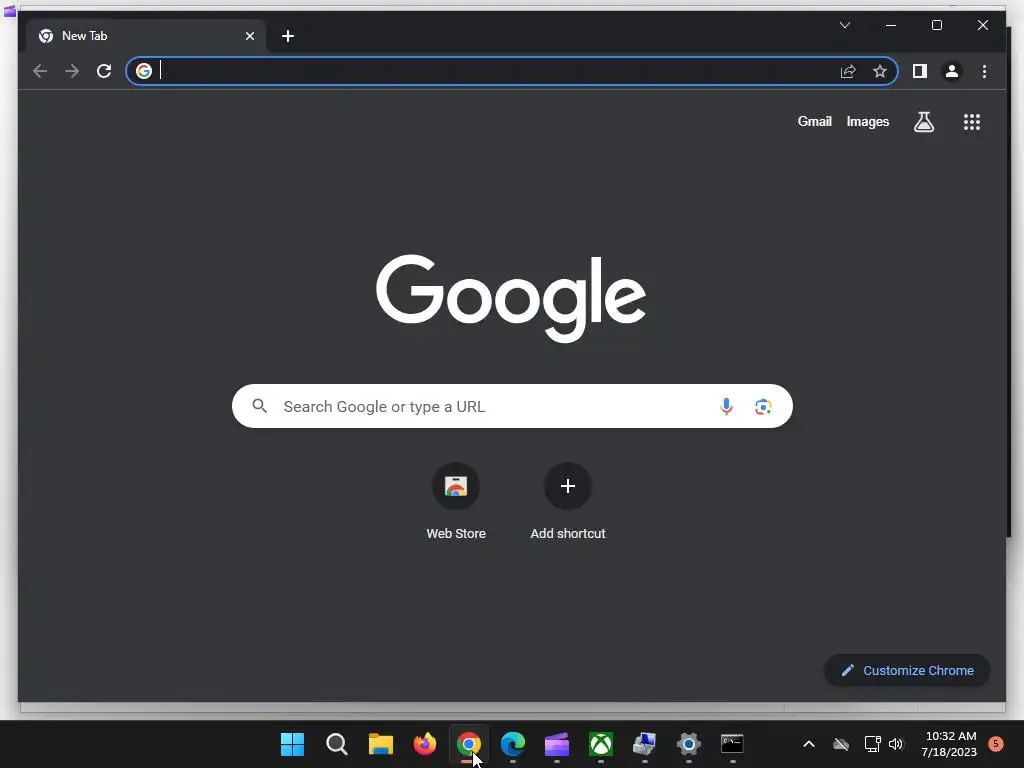Click the Google icon in address bar
Screen dimensions: 1024x768
pyautogui.click(x=144, y=71)
